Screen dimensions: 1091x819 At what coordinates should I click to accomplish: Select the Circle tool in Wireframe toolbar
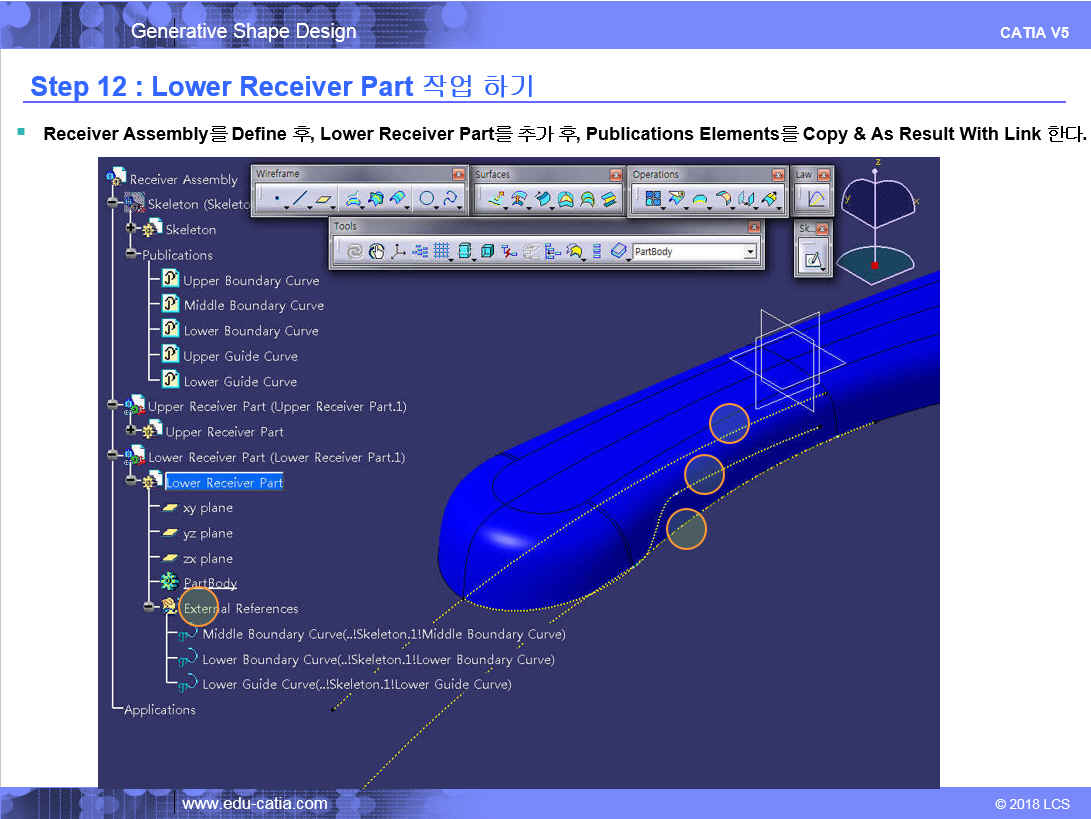coord(427,199)
